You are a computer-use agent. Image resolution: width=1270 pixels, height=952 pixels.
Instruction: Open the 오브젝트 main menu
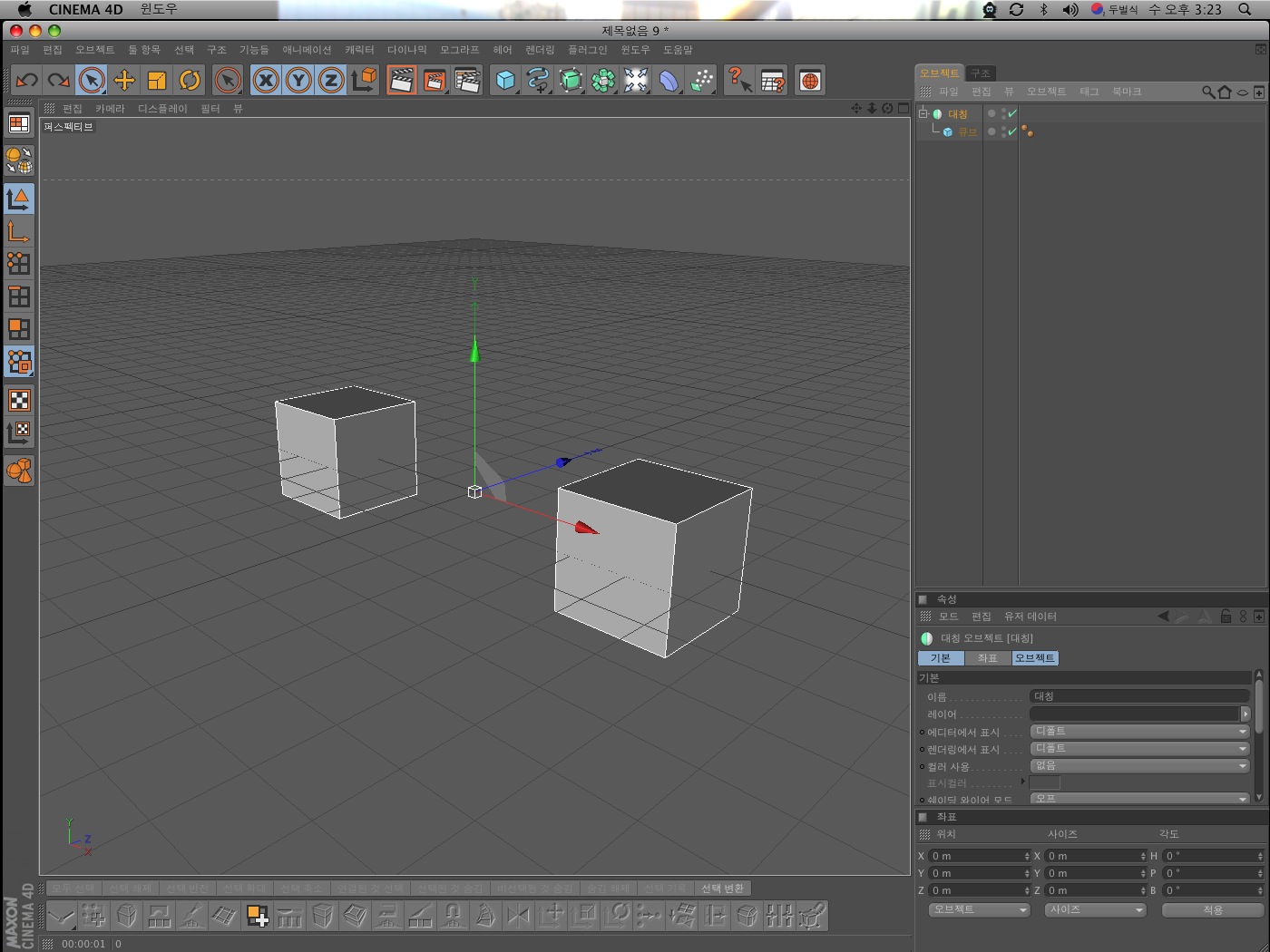click(x=95, y=50)
